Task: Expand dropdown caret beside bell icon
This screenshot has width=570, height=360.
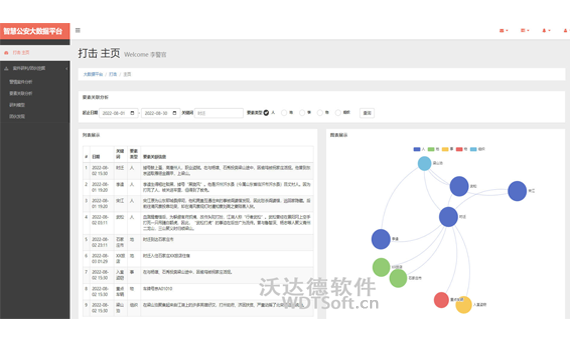Action: coord(549,31)
